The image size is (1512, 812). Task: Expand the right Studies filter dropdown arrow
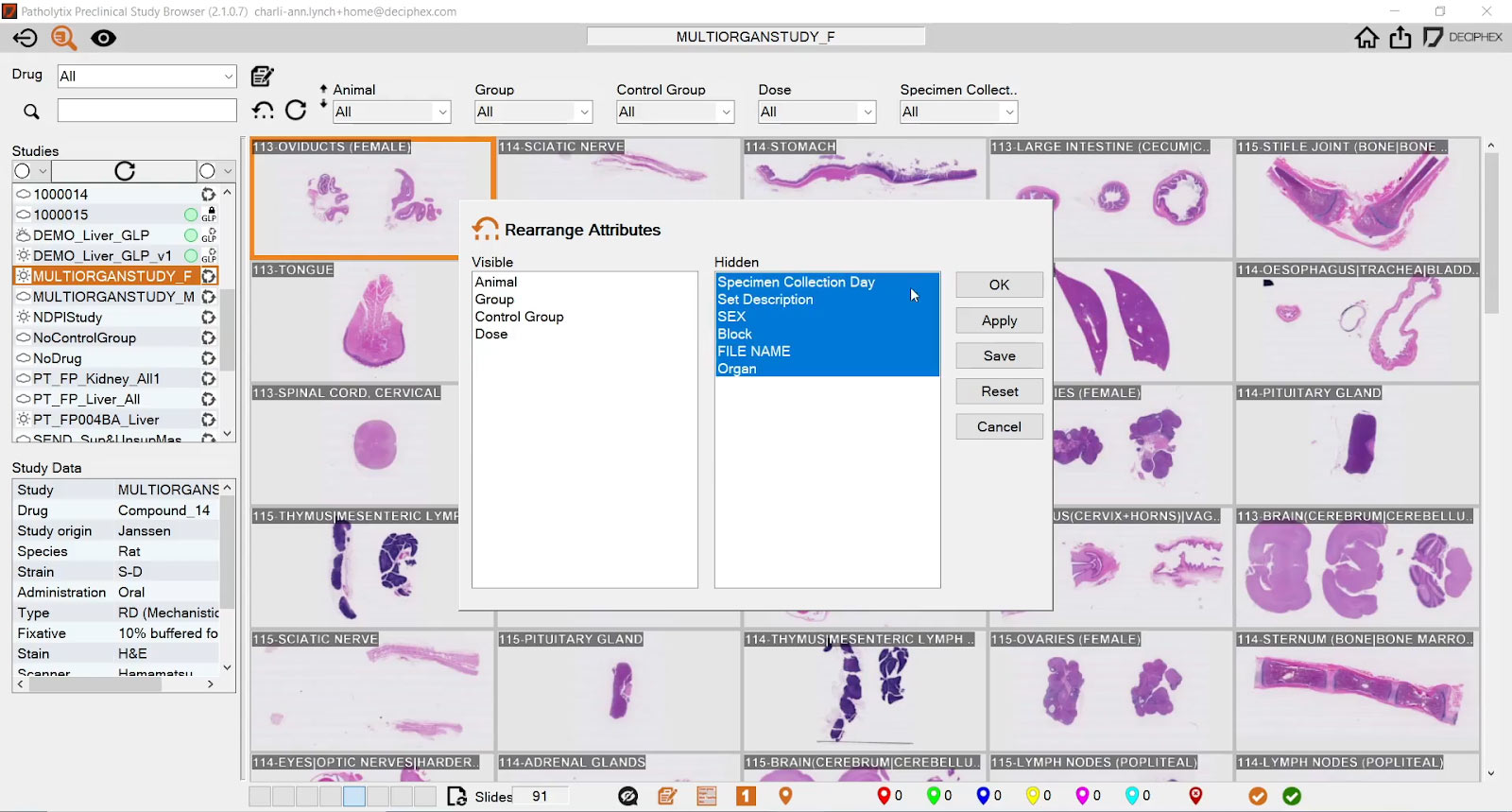point(228,171)
